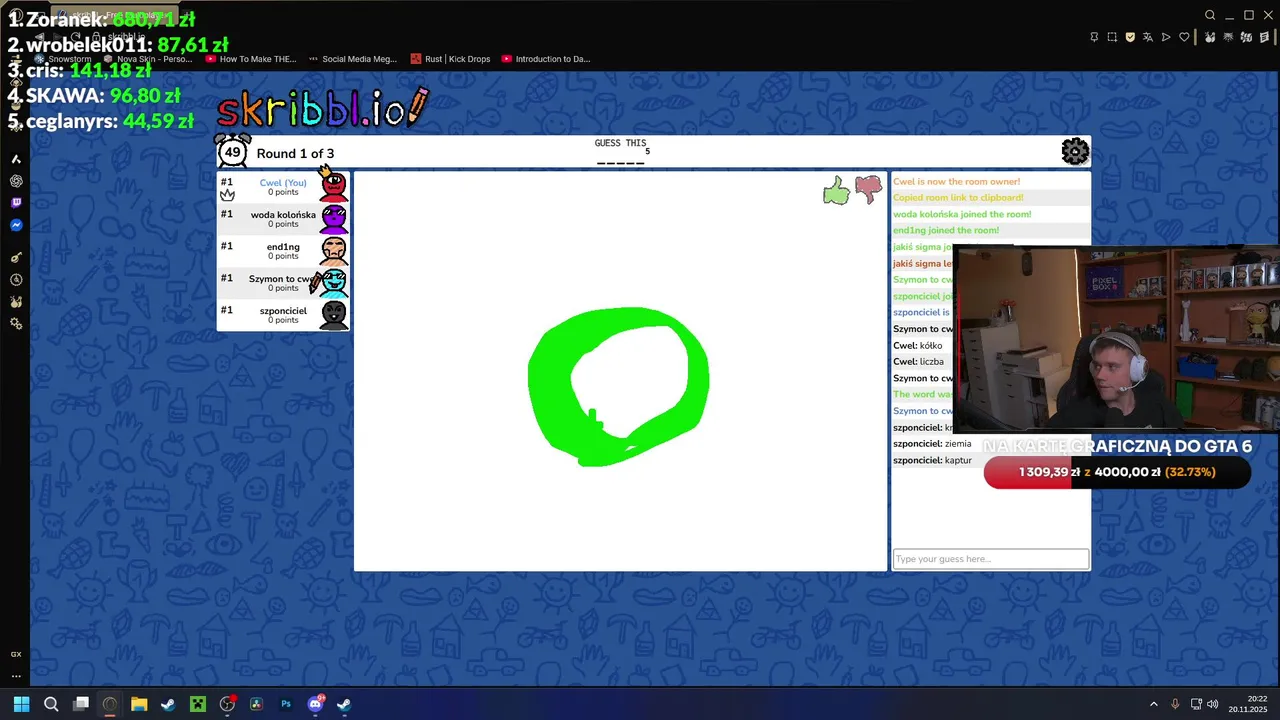Open 'Introduction to Da...' bookmark
Viewport: 1280px width, 720px height.
point(546,59)
